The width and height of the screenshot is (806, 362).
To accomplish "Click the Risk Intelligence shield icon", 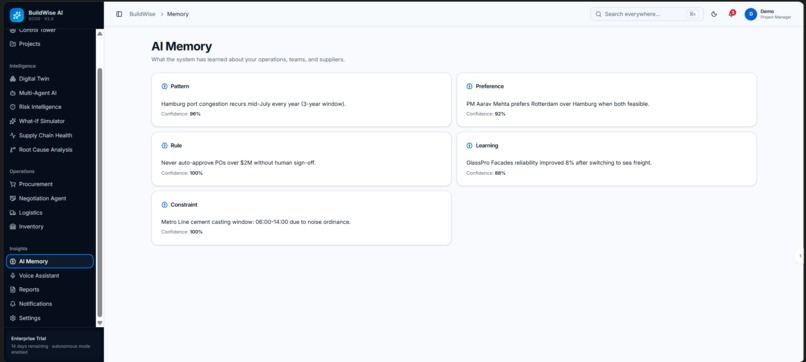I will click(13, 107).
